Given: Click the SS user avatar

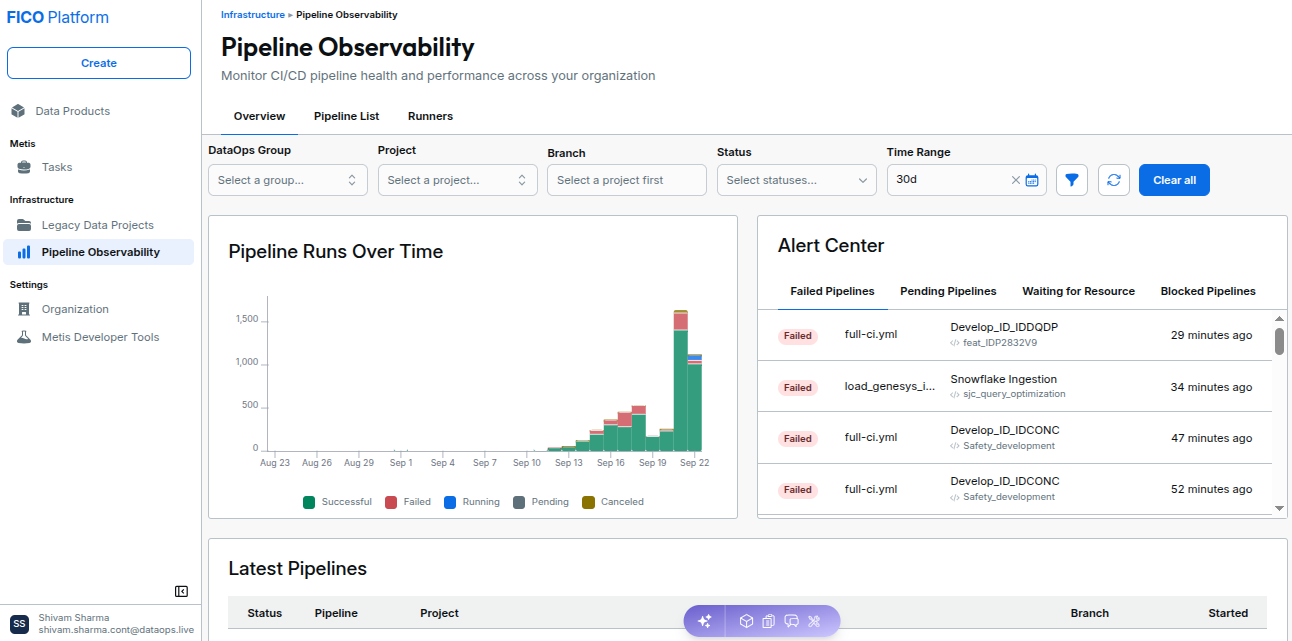Looking at the screenshot, I should (19, 624).
